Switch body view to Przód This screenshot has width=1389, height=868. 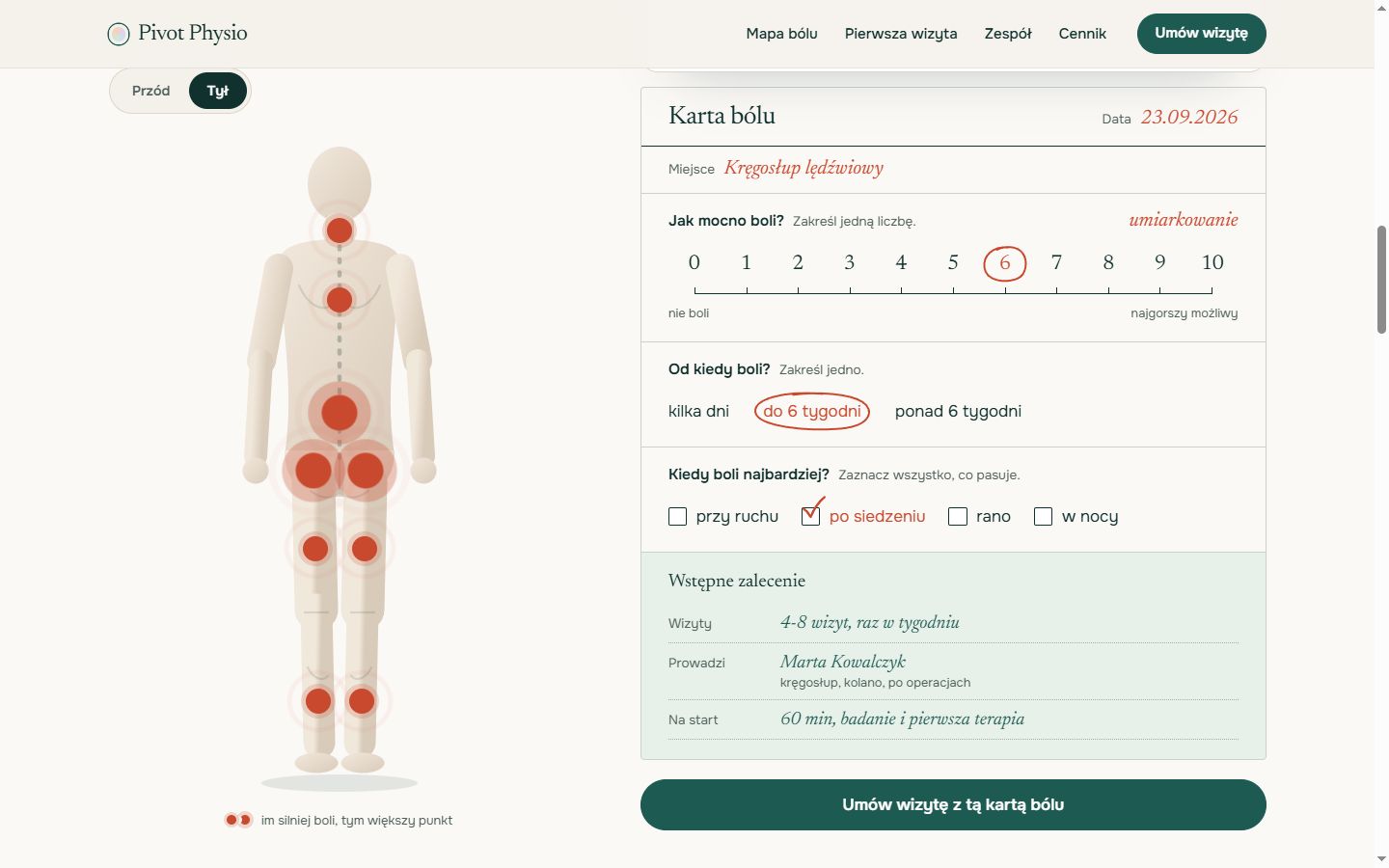[150, 91]
